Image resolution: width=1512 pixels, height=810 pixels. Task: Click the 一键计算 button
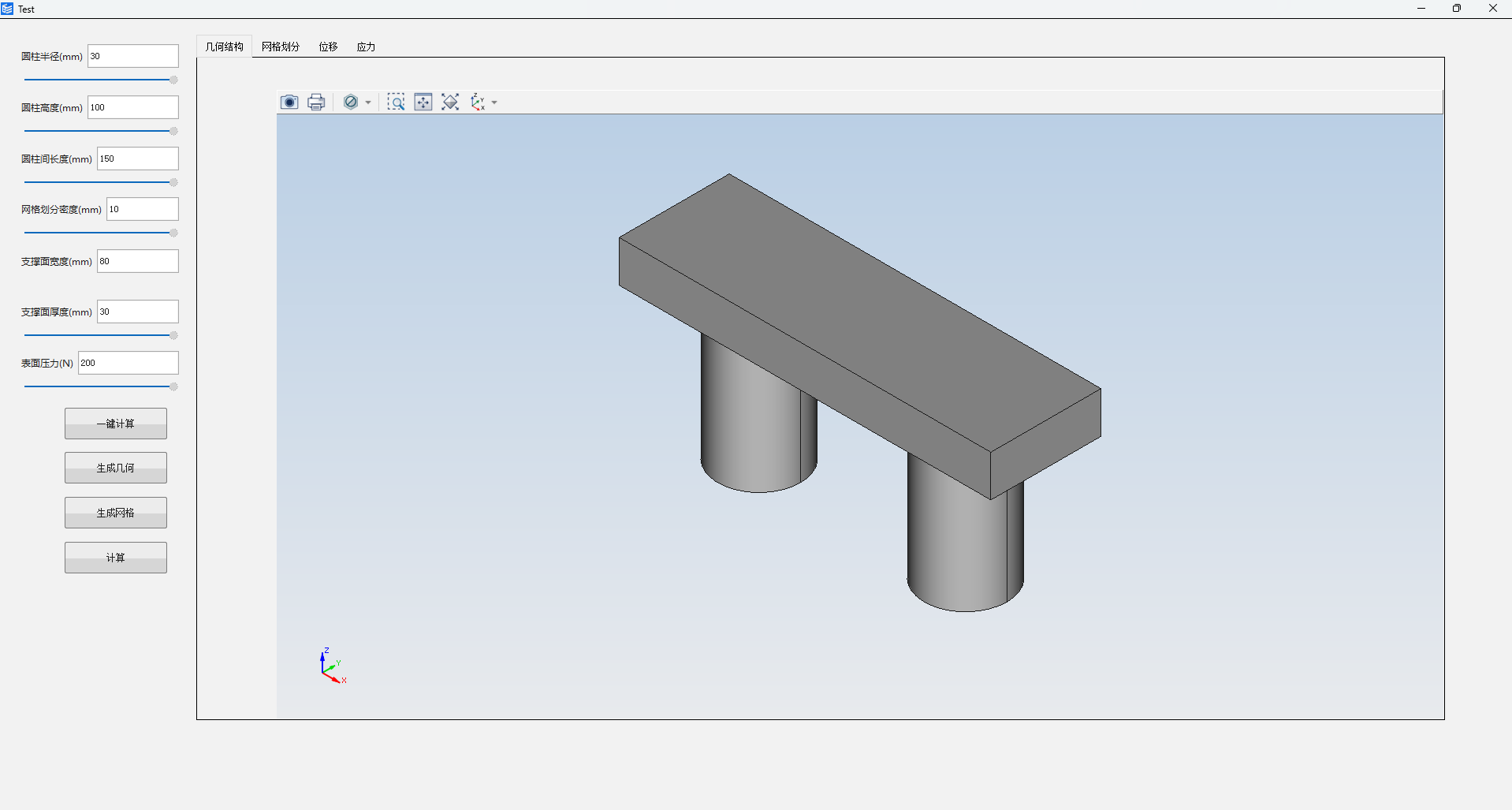pos(116,424)
